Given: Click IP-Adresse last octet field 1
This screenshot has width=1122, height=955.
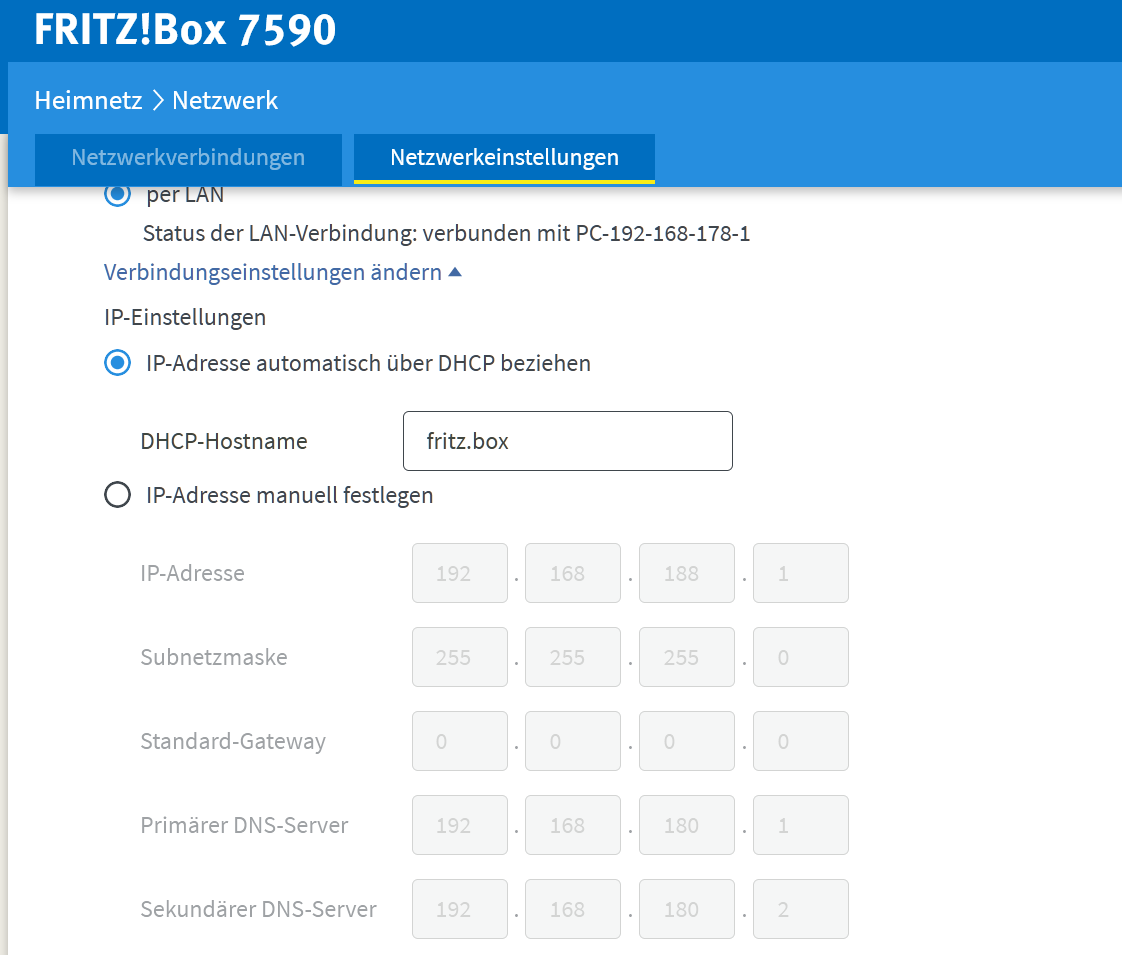Looking at the screenshot, I should pyautogui.click(x=801, y=573).
